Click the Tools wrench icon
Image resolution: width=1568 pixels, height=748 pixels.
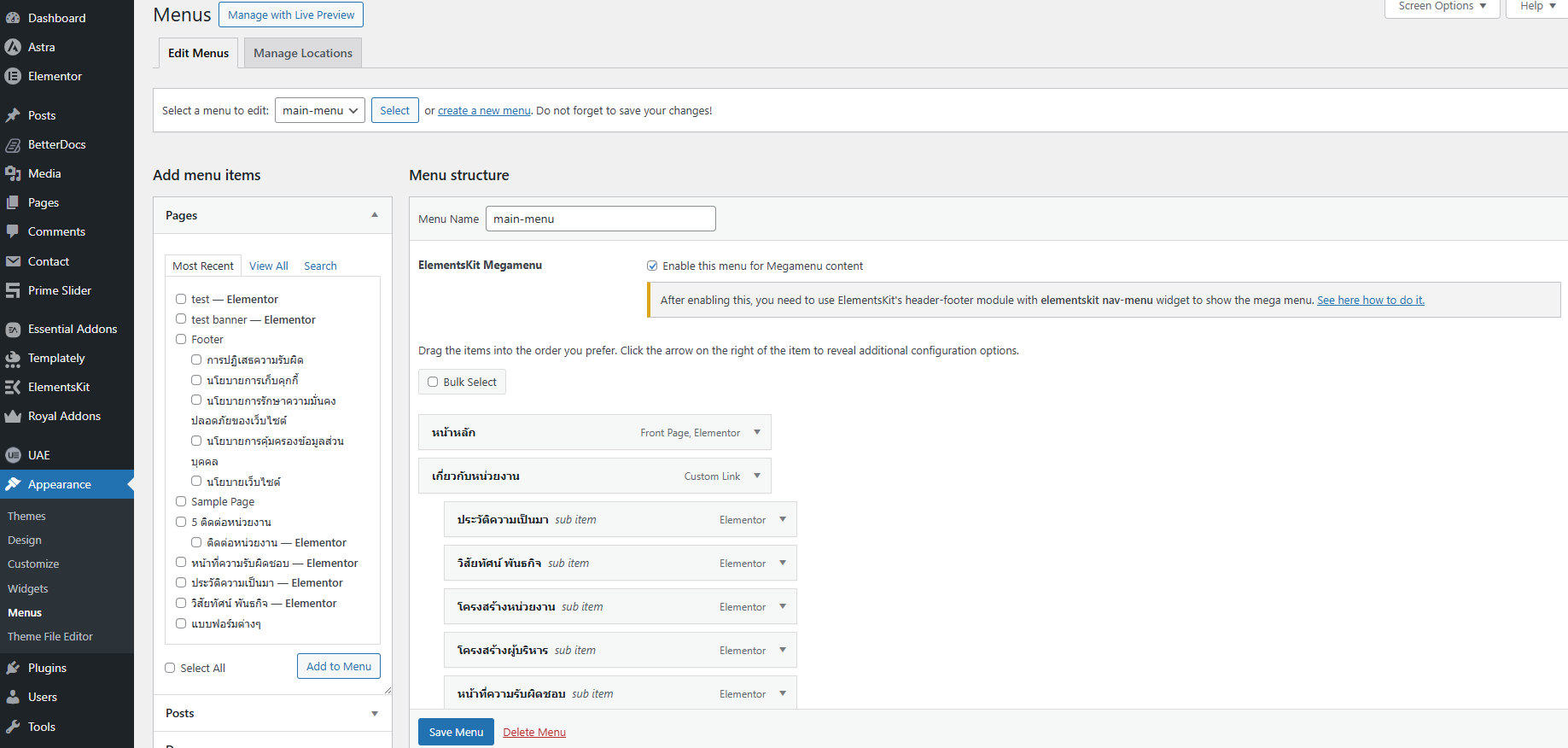click(13, 727)
